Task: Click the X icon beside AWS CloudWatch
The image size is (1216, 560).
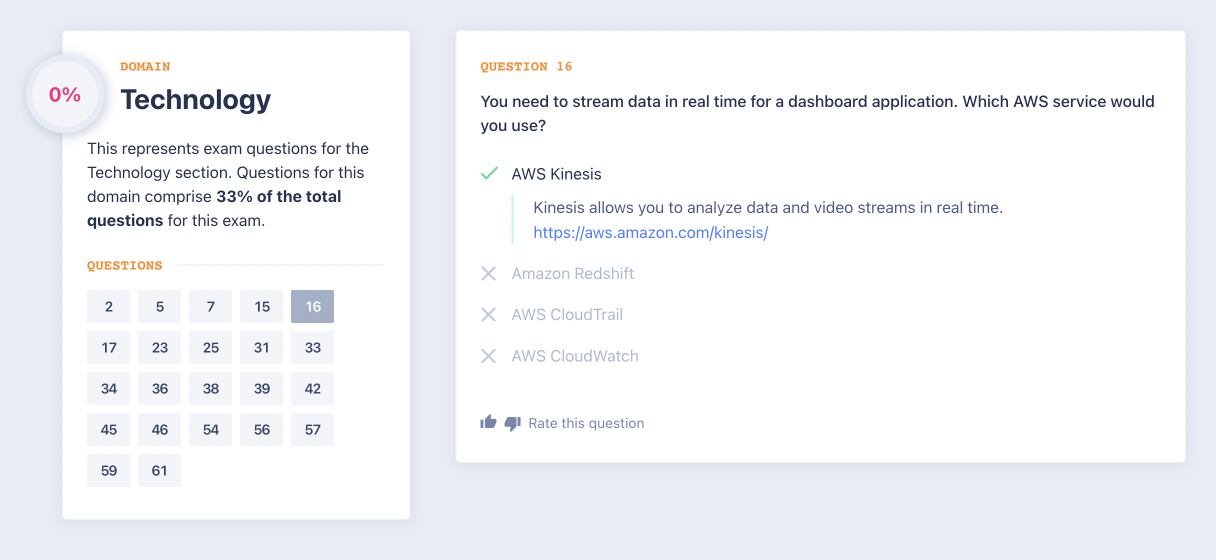Action: [x=489, y=356]
